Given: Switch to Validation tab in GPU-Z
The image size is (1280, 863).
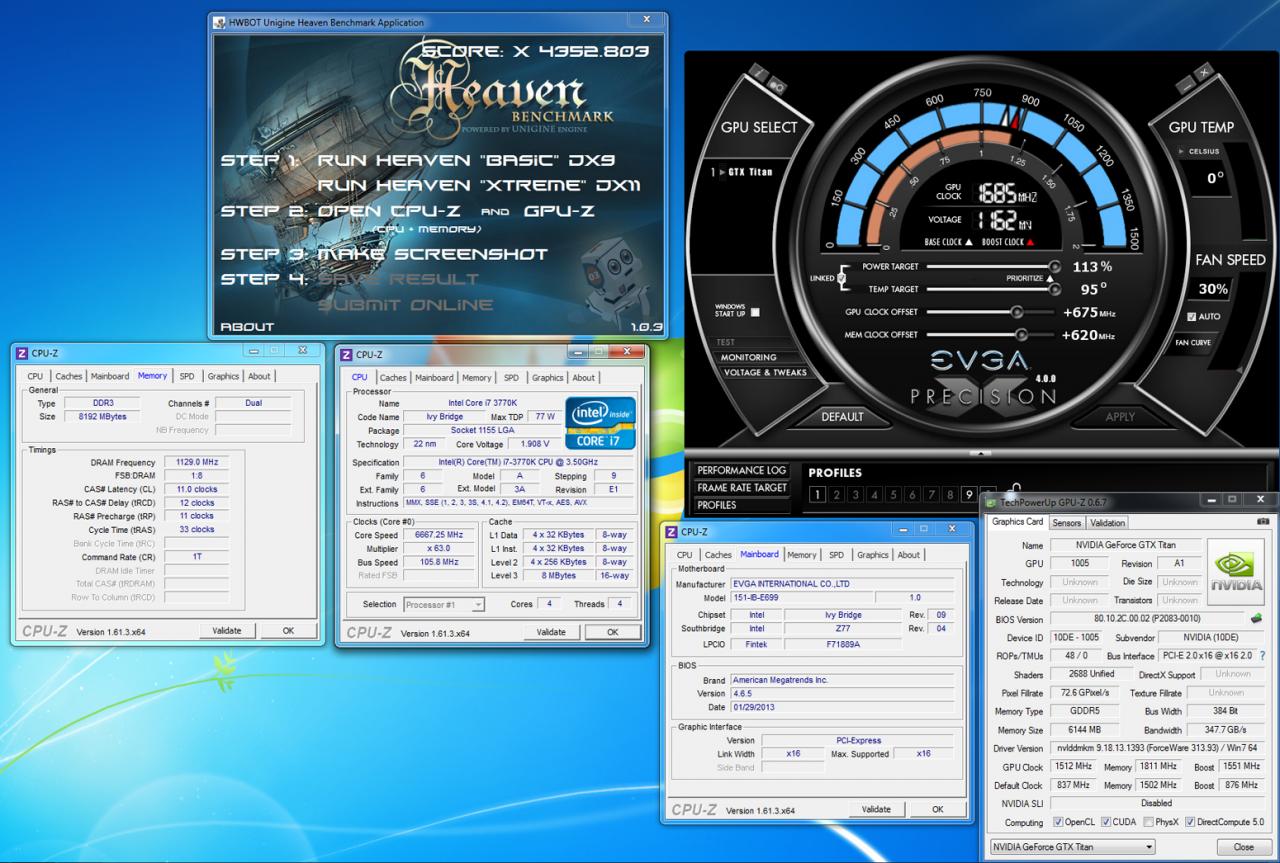Looking at the screenshot, I should tap(1107, 522).
